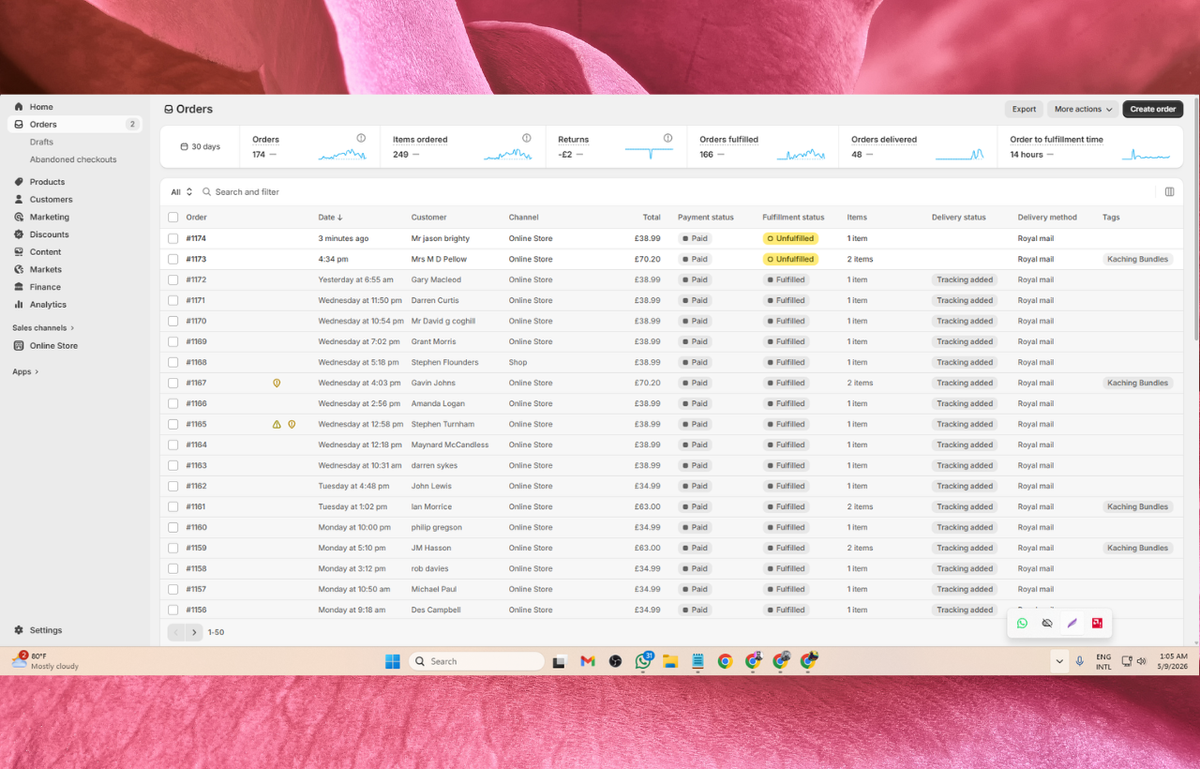Select the checkbox for order #1174
1200x769 pixels.
[173, 238]
